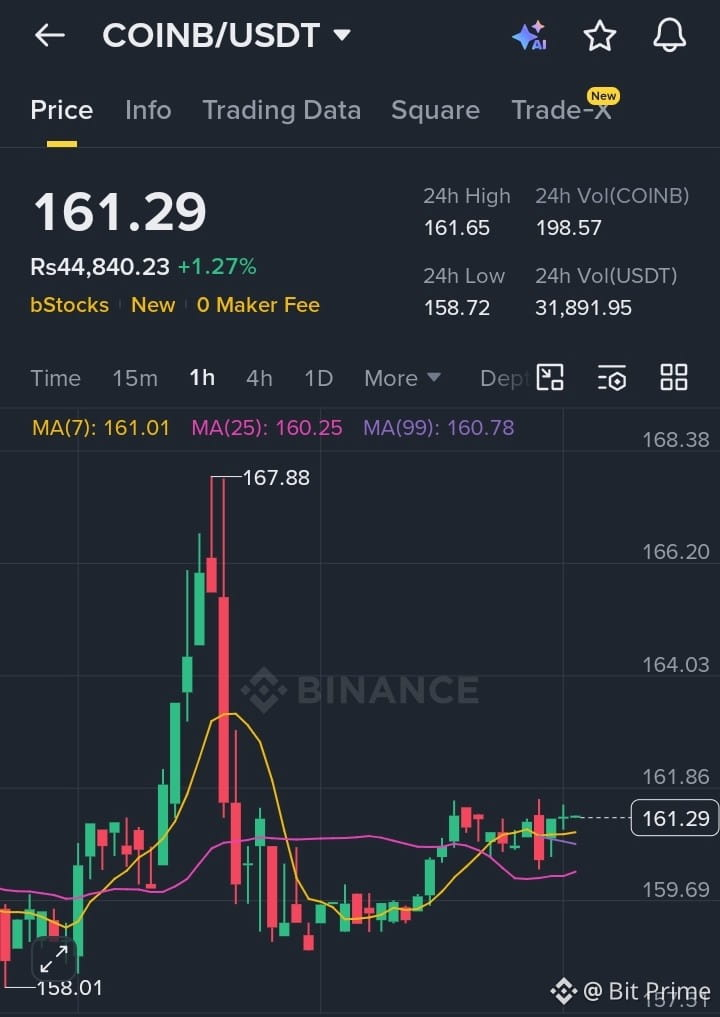Open the AI assistant sparkle icon
Viewport: 720px width, 1017px height.
(529, 36)
